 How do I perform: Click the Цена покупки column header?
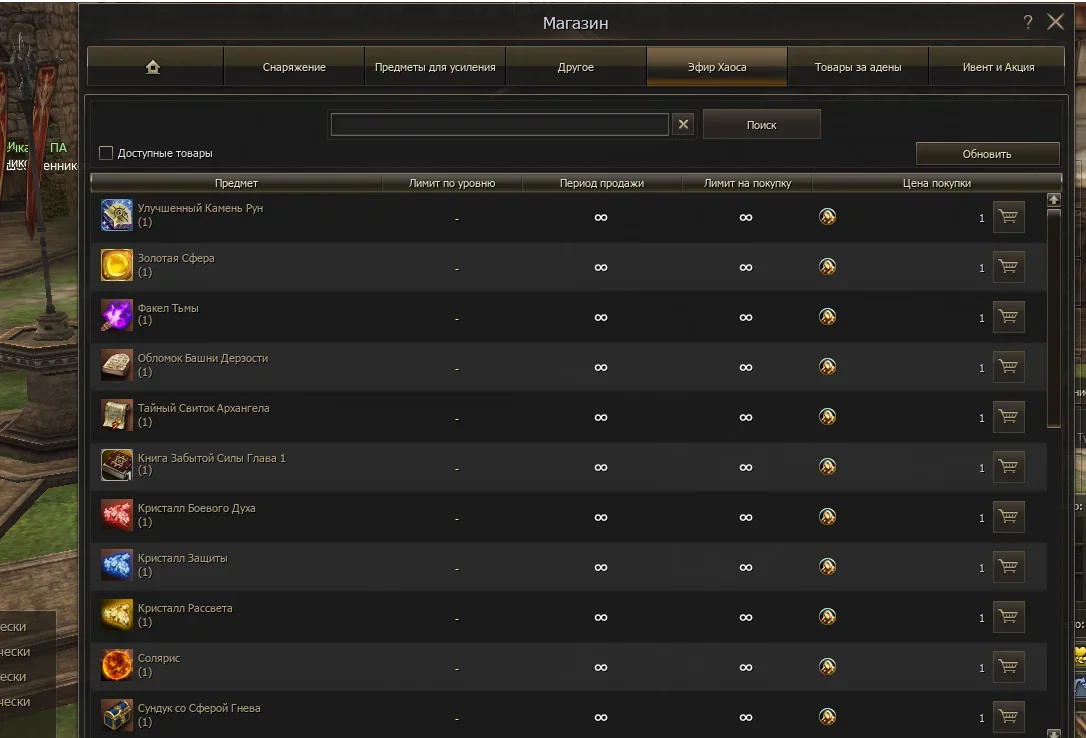pyautogui.click(x=936, y=183)
